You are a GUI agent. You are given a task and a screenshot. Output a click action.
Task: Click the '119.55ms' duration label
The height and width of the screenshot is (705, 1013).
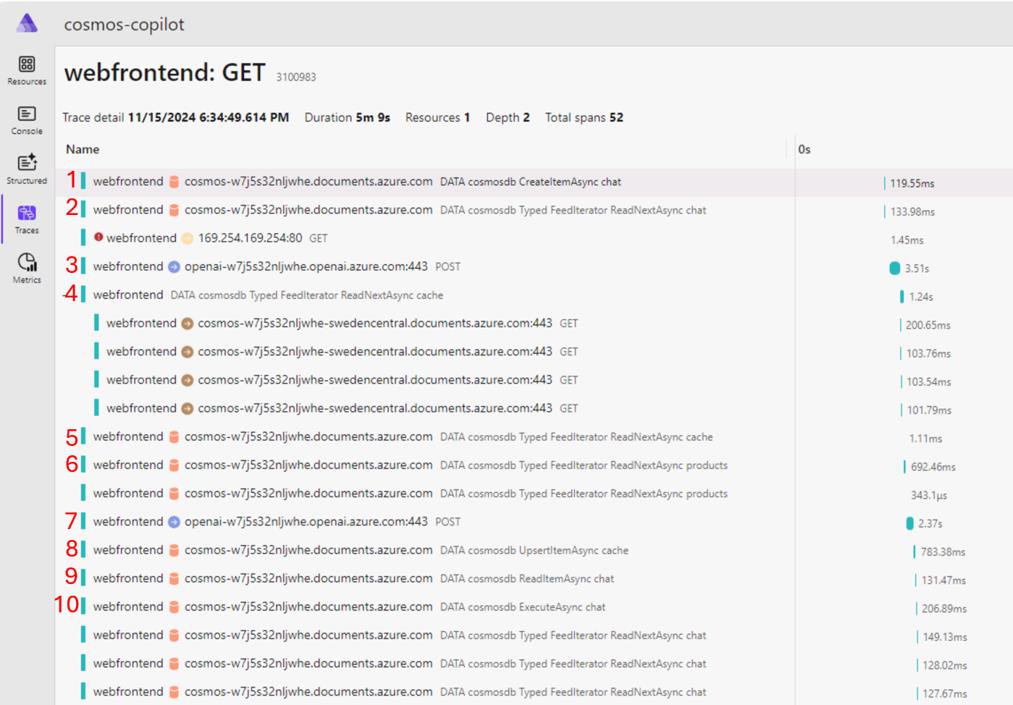tap(912, 184)
